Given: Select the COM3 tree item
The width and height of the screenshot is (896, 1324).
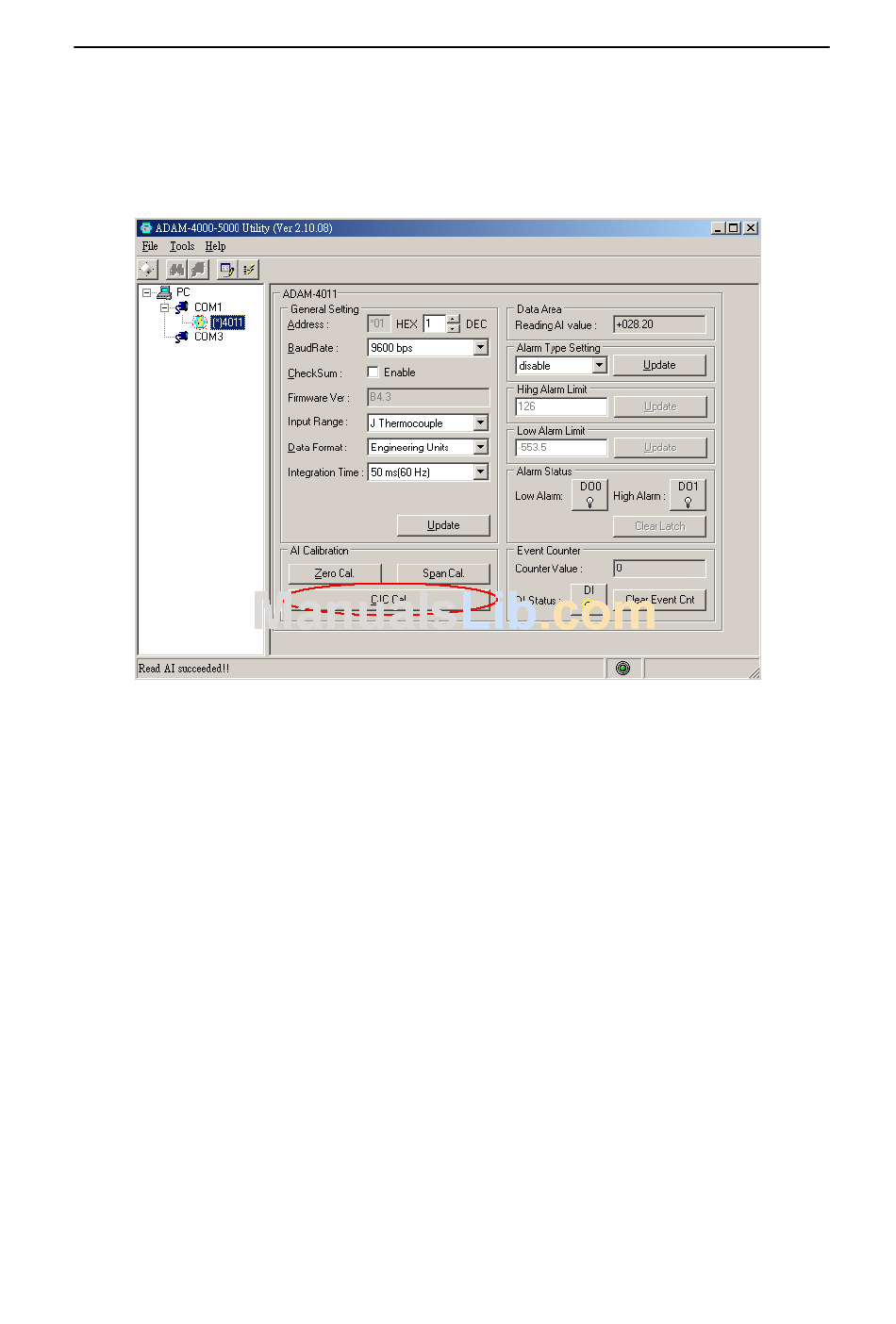Looking at the screenshot, I should pos(208,337).
